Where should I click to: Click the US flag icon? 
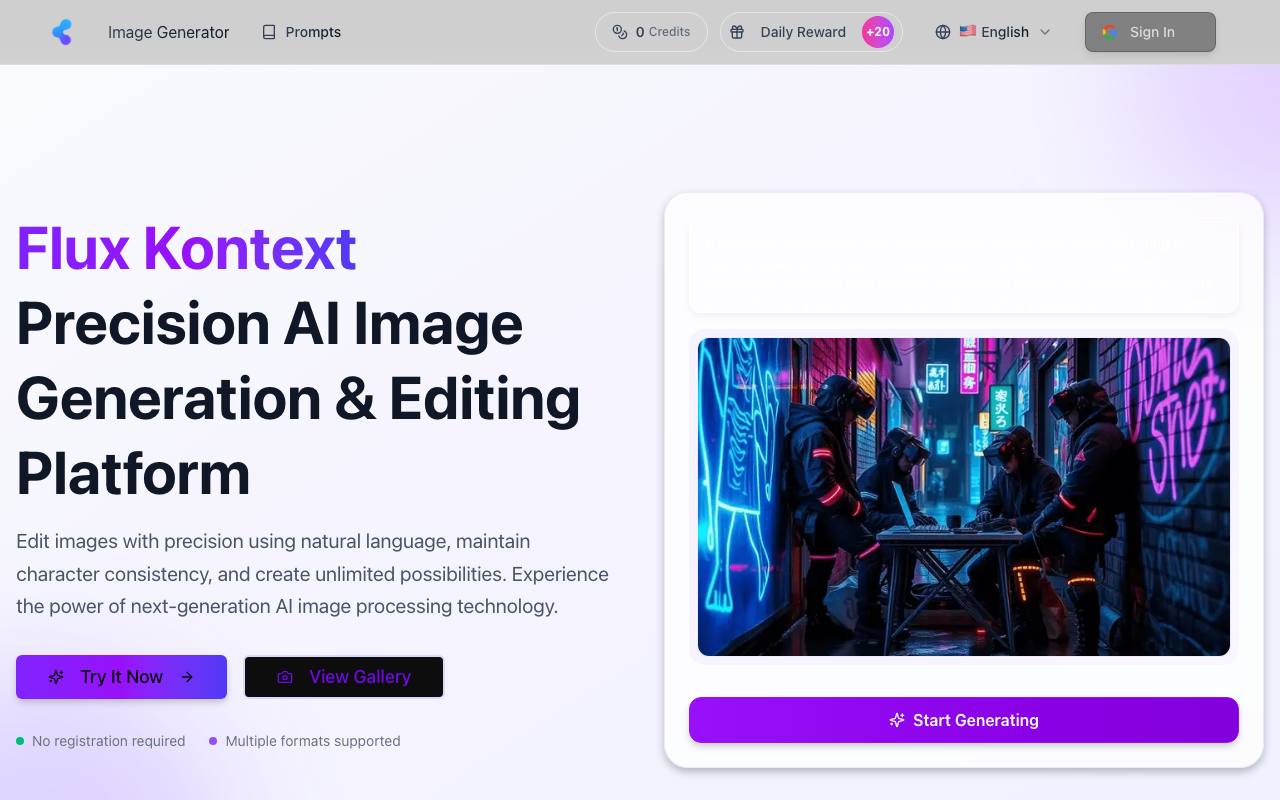point(968,32)
